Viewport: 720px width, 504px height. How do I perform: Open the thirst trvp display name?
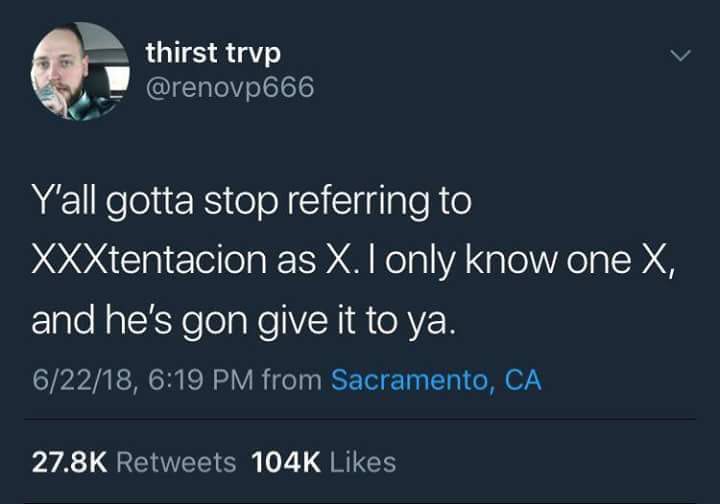[x=213, y=53]
